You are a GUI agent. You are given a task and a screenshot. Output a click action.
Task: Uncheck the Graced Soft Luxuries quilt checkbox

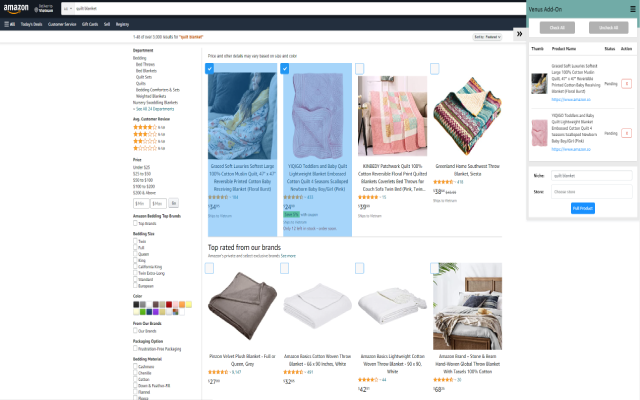(x=209, y=69)
